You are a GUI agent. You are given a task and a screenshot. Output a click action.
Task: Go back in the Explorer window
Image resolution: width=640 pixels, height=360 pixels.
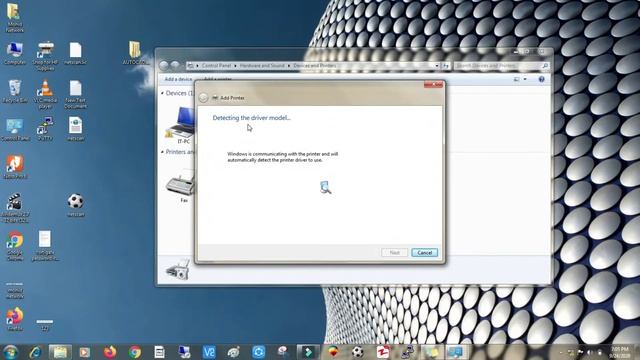coord(164,65)
